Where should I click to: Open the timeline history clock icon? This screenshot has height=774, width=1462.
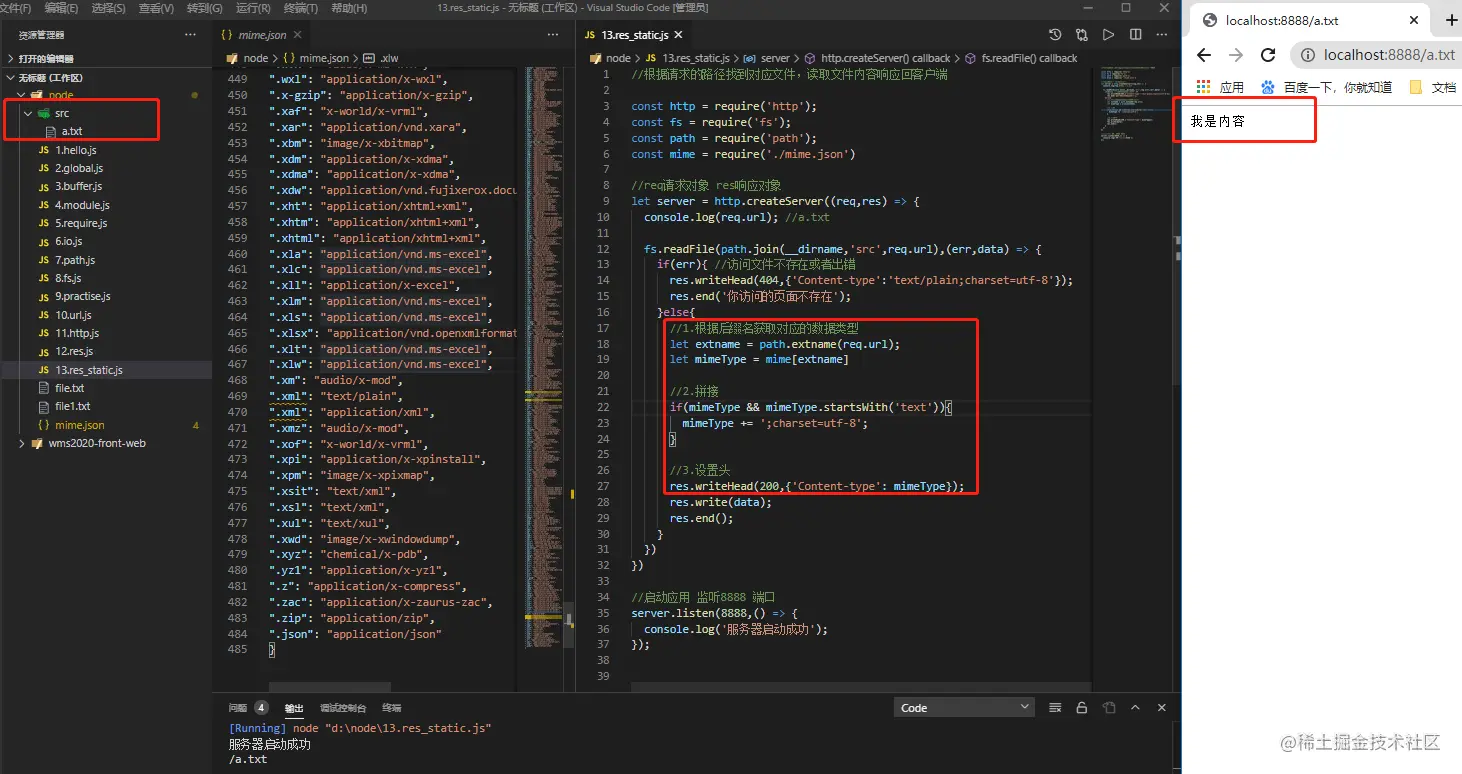(1054, 35)
